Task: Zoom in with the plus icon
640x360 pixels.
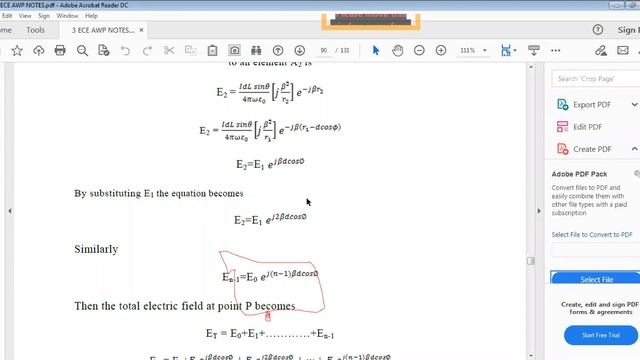Action: pyautogui.click(x=441, y=50)
